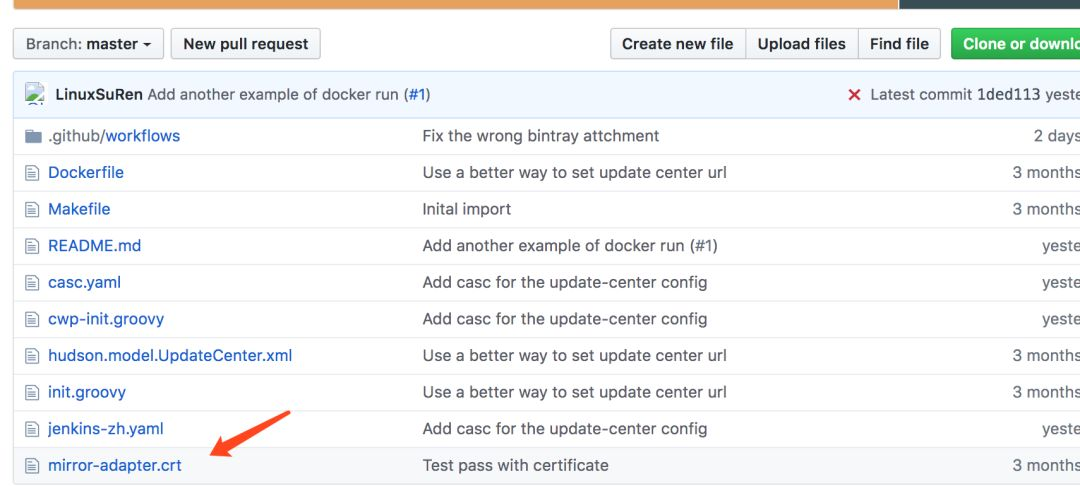Click the Makefile file icon
Viewport: 1080px width, 486px height.
32,209
